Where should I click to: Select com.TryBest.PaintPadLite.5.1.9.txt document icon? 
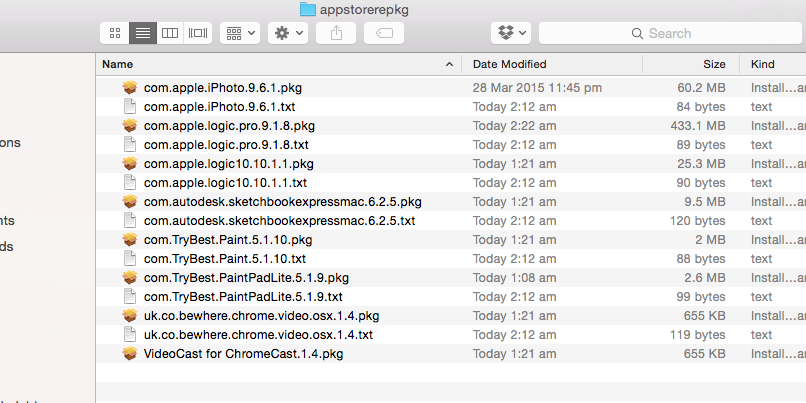point(130,297)
